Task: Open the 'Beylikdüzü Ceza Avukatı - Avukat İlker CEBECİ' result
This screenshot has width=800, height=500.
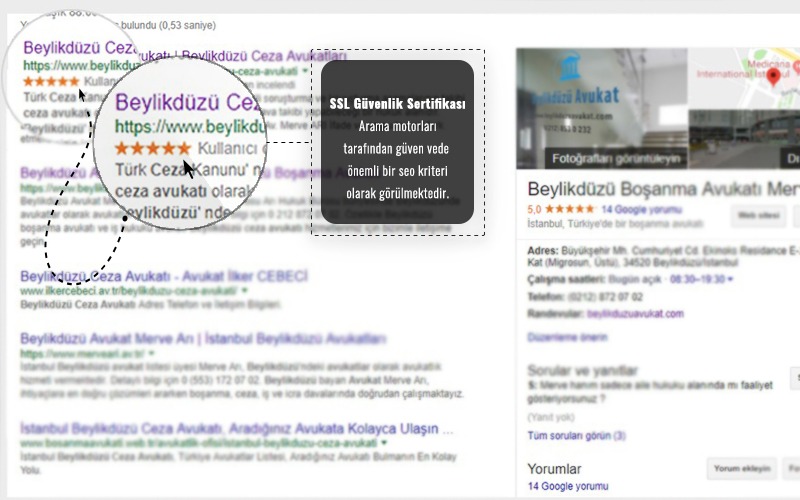Action: coord(164,276)
